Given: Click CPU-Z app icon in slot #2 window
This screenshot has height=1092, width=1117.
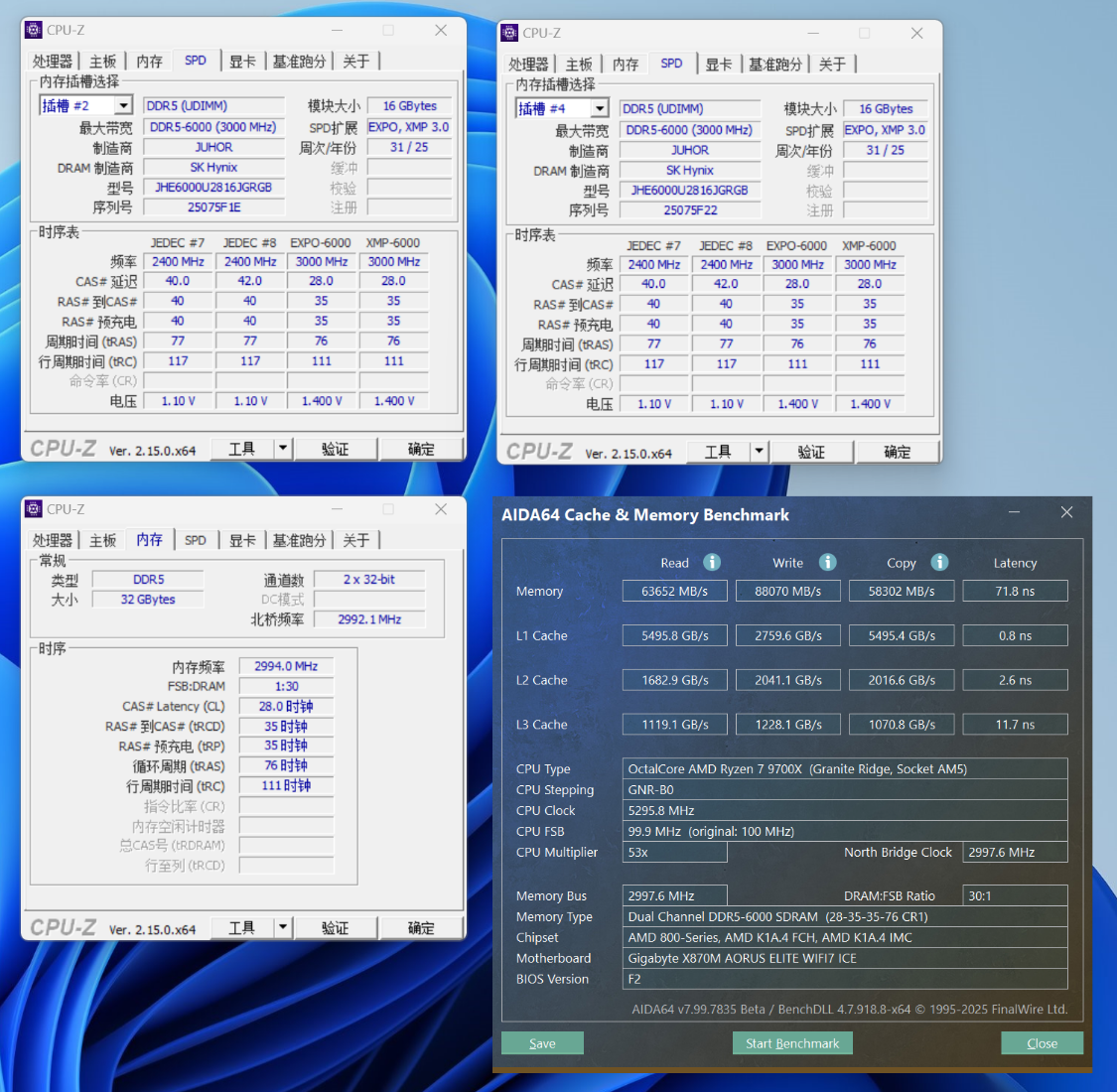Looking at the screenshot, I should 34,30.
